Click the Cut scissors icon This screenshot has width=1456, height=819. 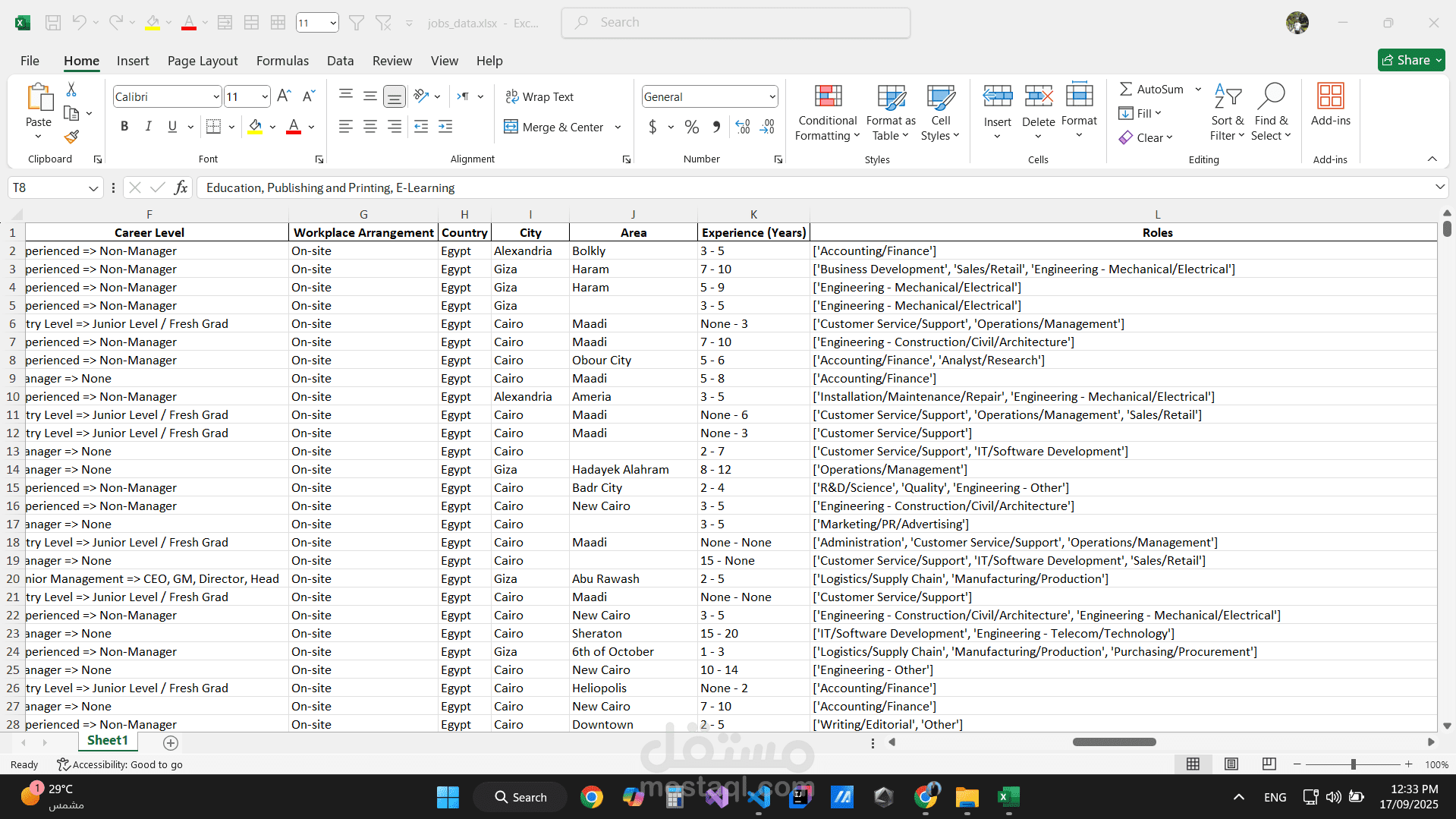click(x=71, y=90)
